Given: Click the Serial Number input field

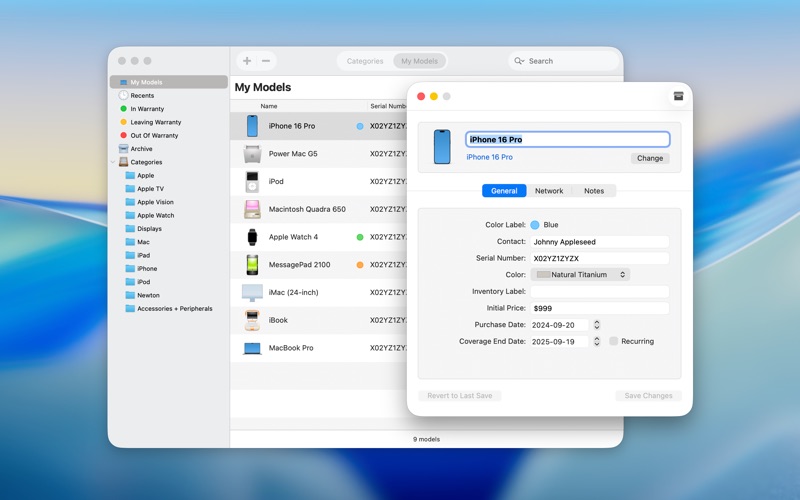Looking at the screenshot, I should tap(599, 258).
